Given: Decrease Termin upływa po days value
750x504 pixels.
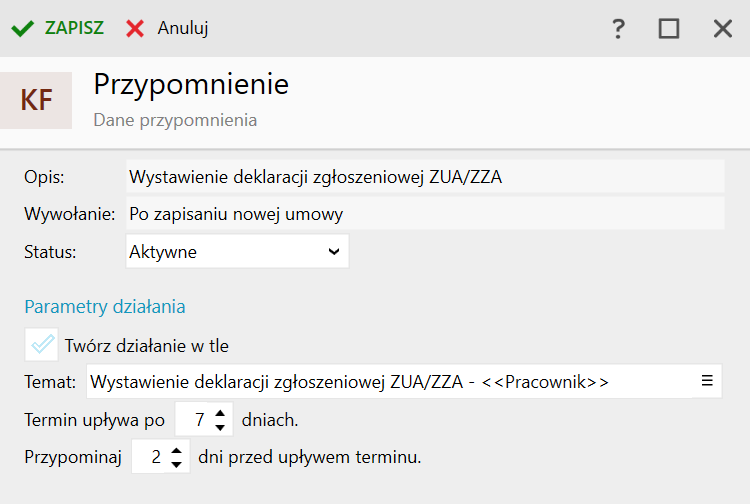Looking at the screenshot, I should [x=220, y=427].
